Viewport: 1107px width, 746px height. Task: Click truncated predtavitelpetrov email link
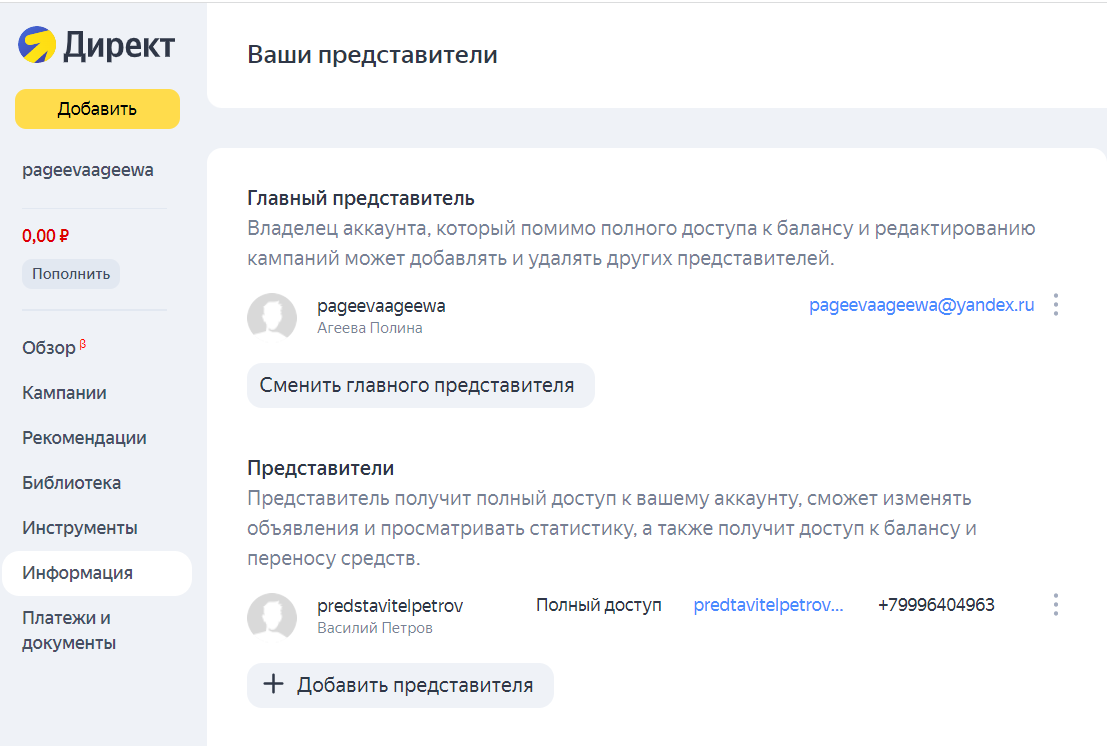pos(768,605)
